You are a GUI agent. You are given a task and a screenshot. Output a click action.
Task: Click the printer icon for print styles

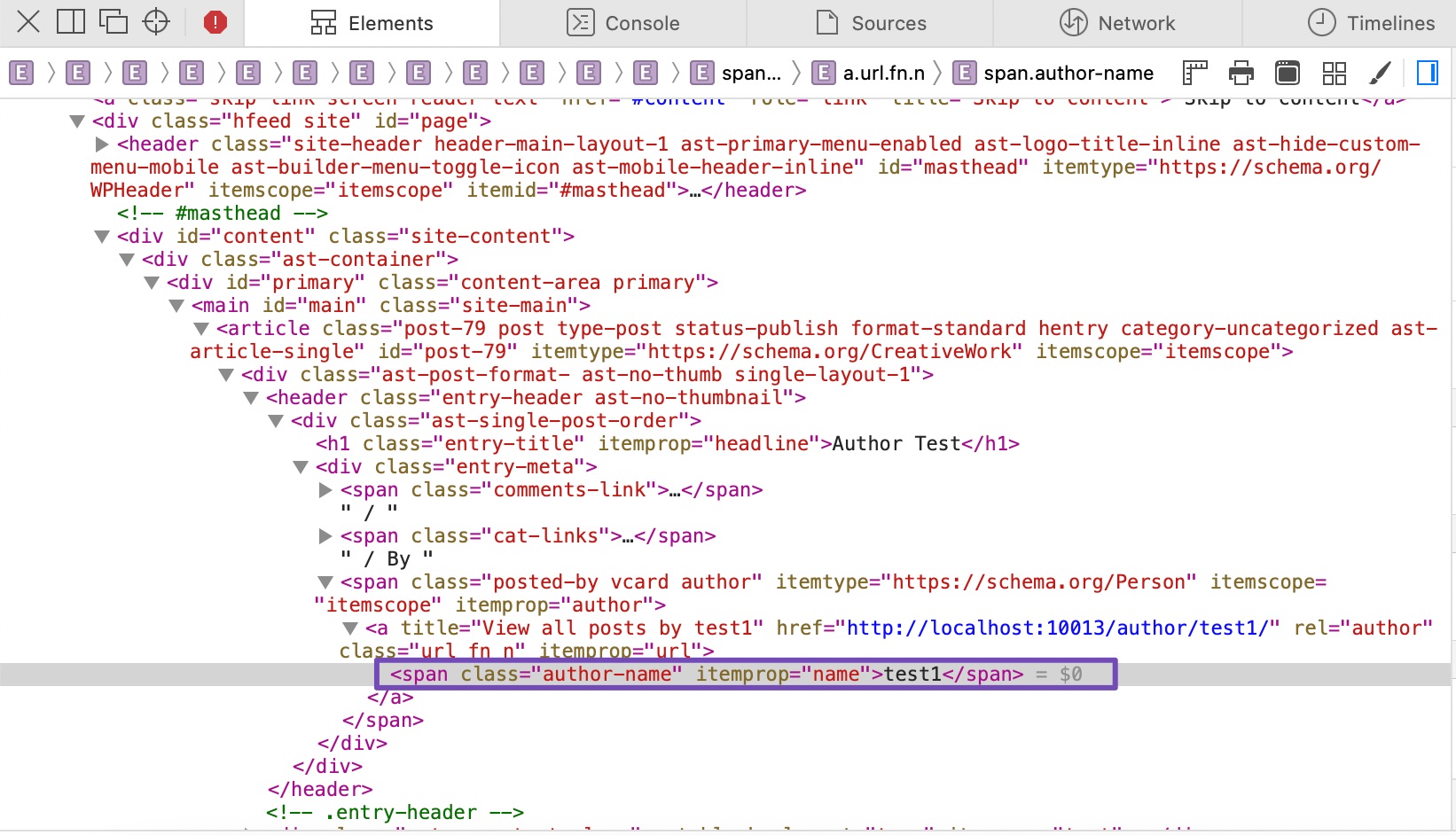(1241, 73)
